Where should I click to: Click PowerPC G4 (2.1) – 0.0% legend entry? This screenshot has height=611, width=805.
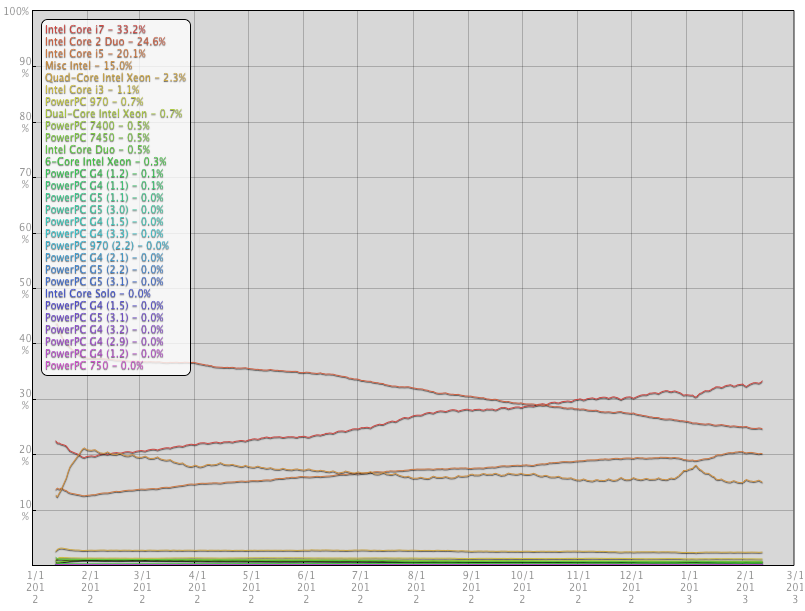pos(104,258)
